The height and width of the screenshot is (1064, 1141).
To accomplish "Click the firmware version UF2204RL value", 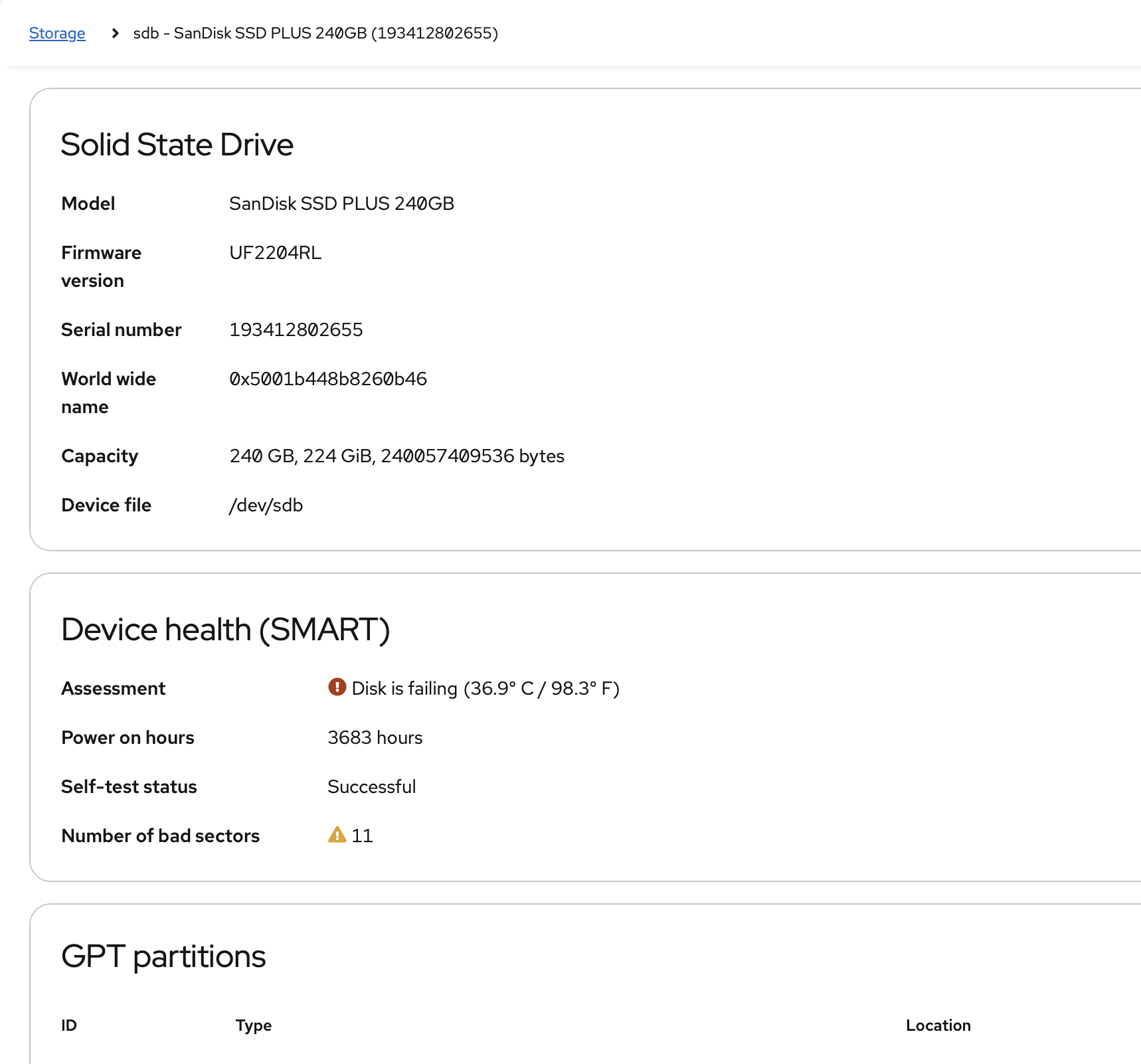I will (275, 252).
